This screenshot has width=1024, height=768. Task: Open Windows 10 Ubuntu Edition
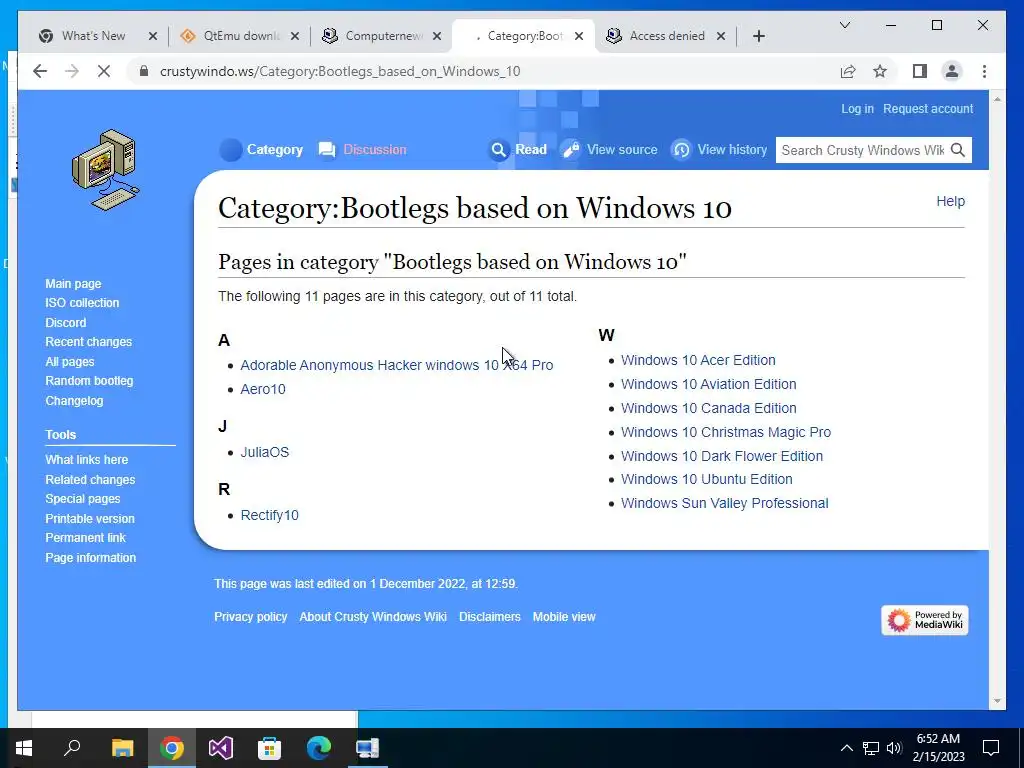point(707,479)
